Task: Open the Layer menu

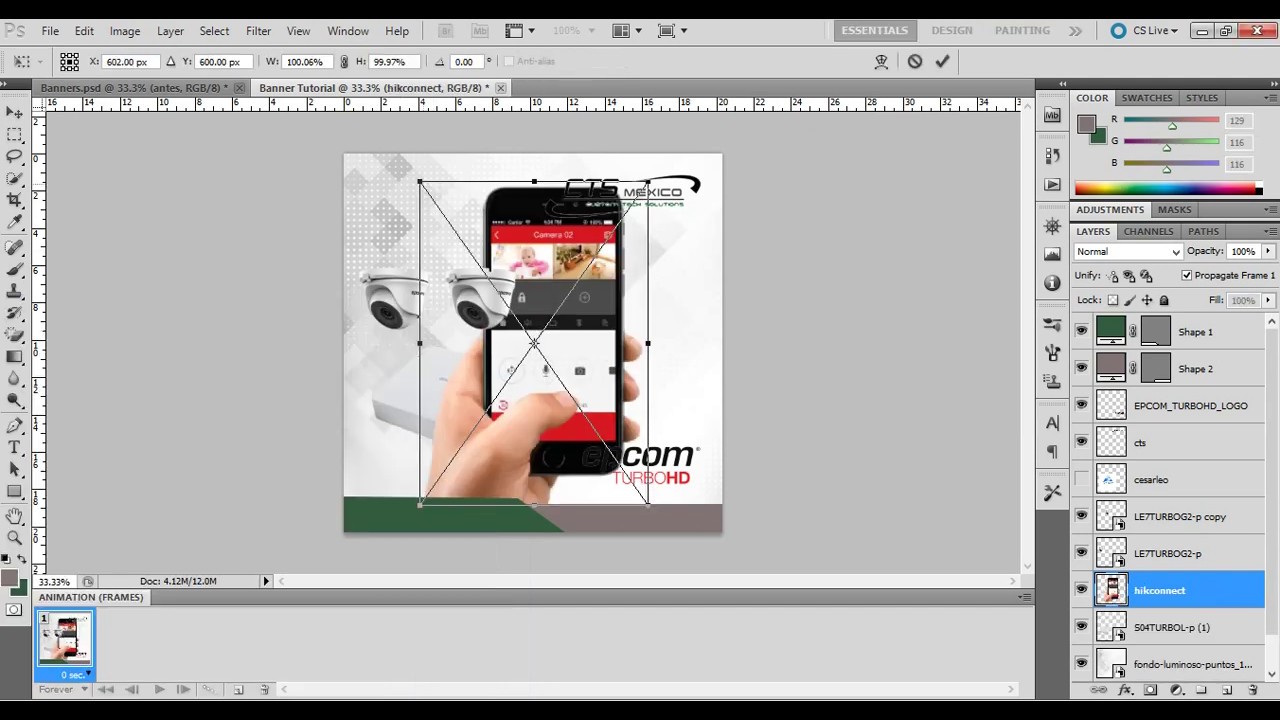Action: [170, 31]
